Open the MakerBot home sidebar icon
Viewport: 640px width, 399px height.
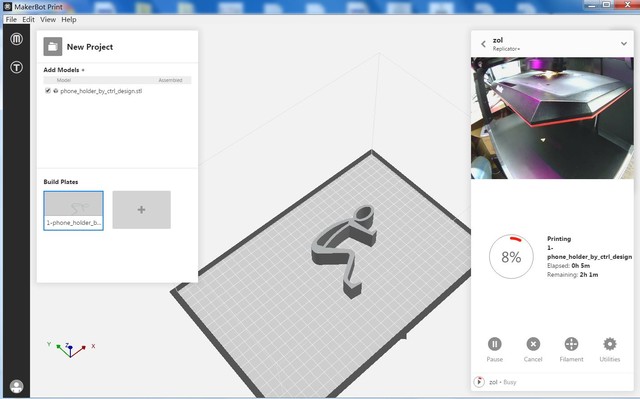[16, 39]
